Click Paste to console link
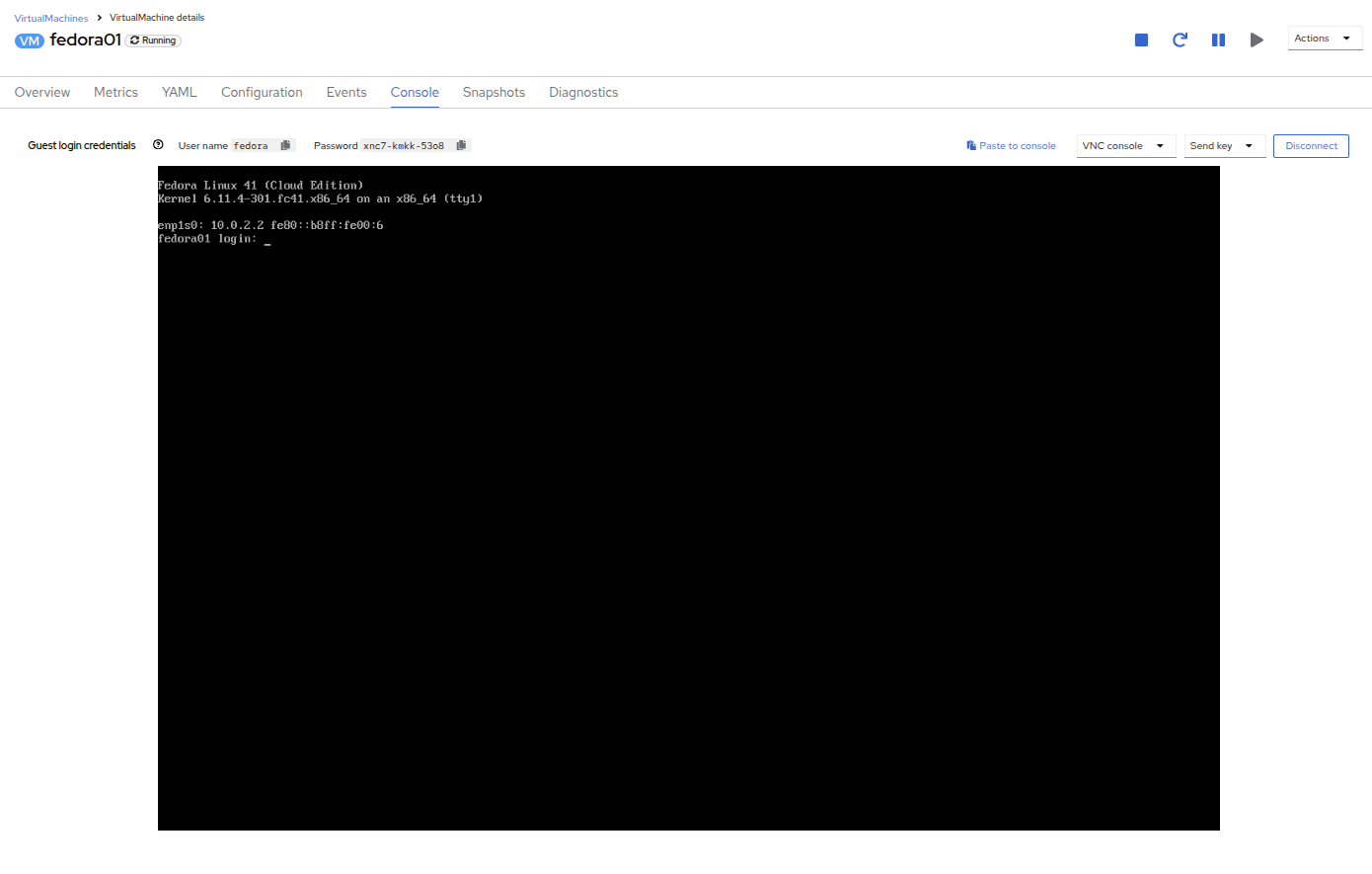 point(1011,146)
